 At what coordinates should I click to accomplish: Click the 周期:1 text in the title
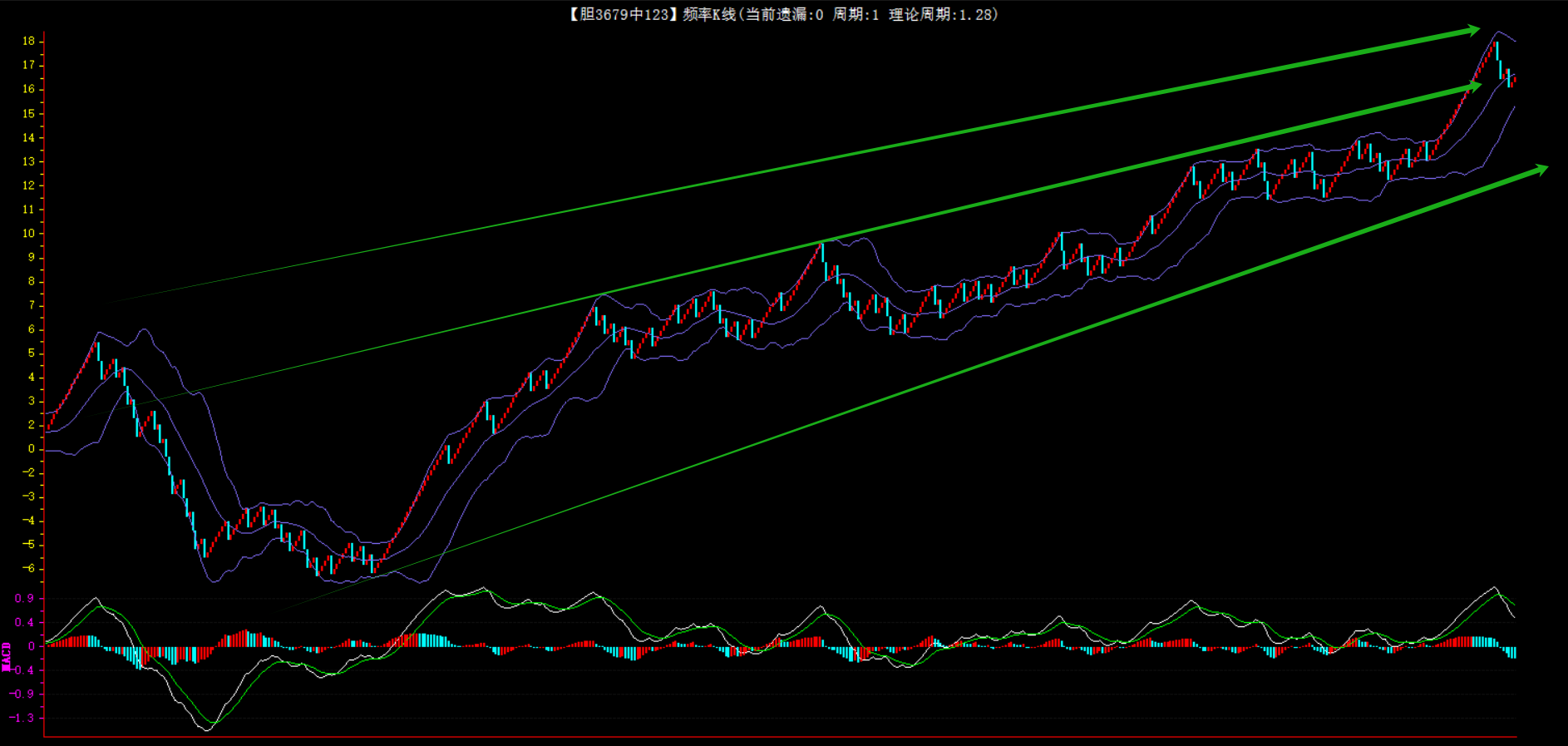(x=855, y=15)
